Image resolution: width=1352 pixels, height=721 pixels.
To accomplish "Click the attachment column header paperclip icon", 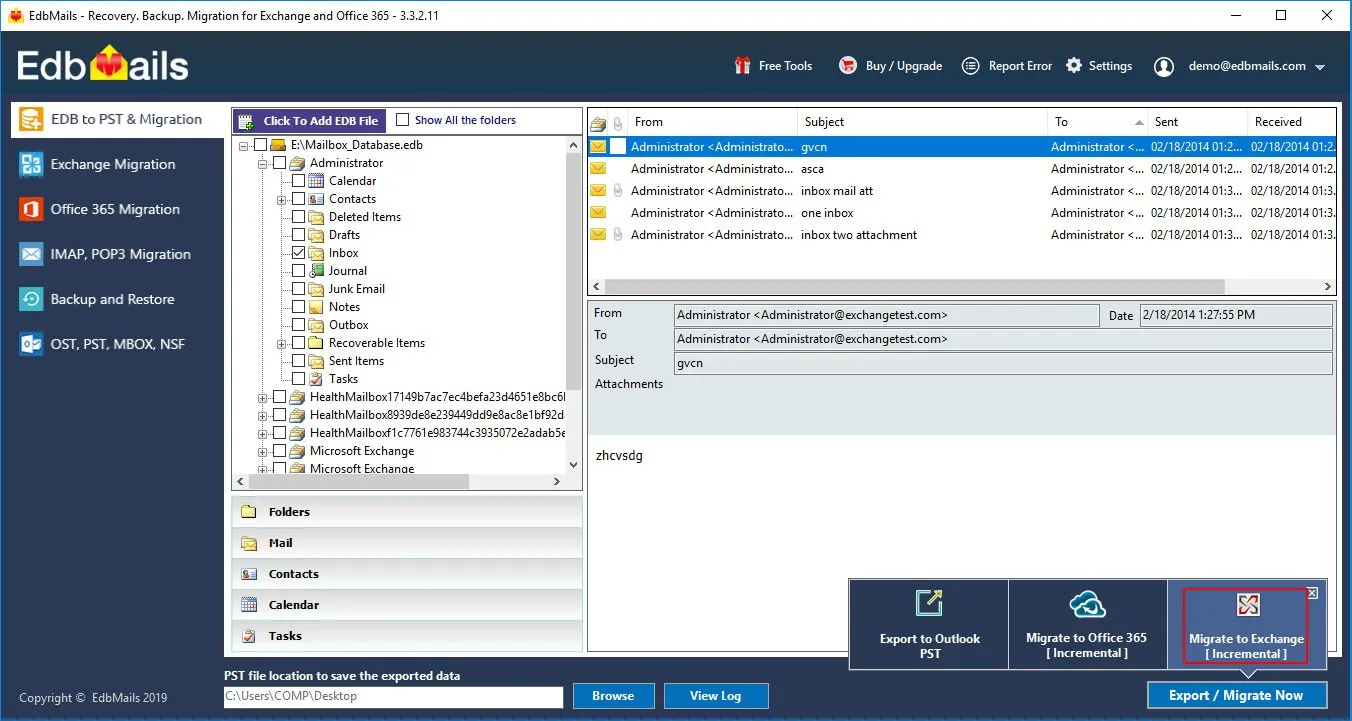I will pyautogui.click(x=618, y=123).
